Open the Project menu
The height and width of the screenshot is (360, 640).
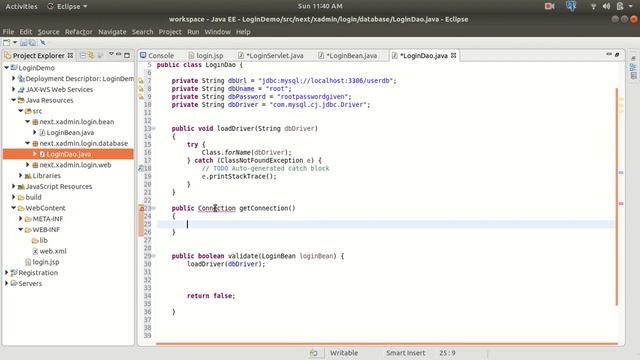click(170, 31)
